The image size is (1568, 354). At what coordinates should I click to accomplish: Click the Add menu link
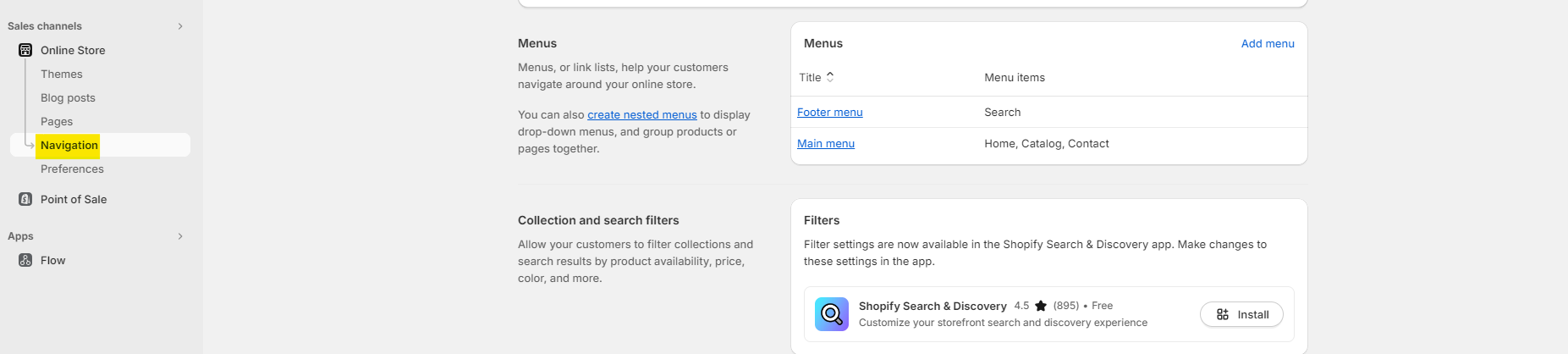click(1267, 44)
